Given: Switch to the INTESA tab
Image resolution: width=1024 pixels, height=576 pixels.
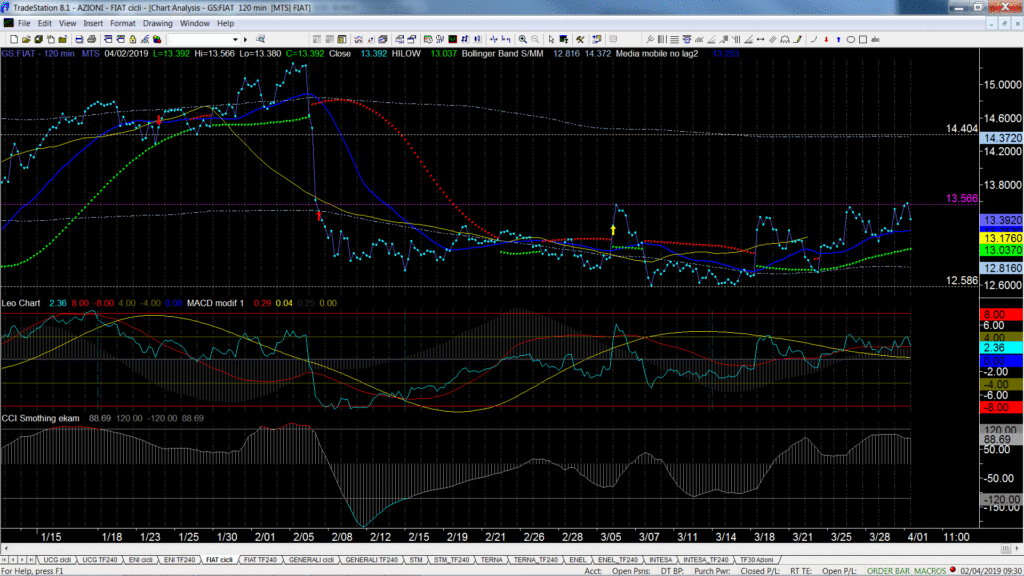Looking at the screenshot, I should (x=660, y=560).
